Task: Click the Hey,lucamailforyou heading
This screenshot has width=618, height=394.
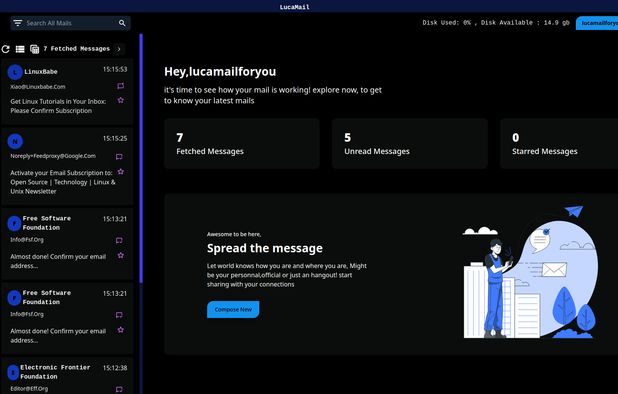Action: pyautogui.click(x=220, y=72)
